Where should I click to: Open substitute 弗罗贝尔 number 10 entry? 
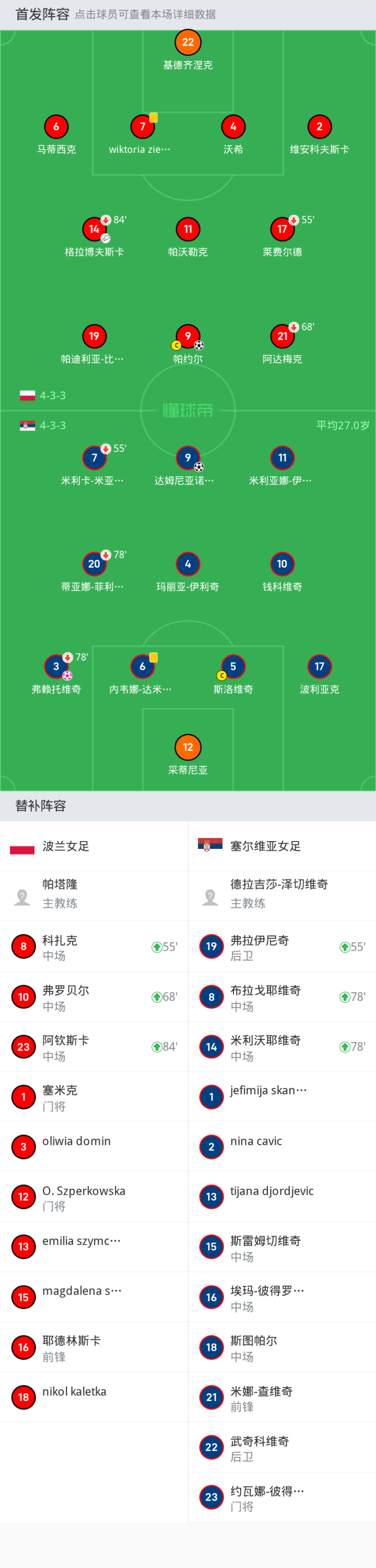click(x=94, y=997)
